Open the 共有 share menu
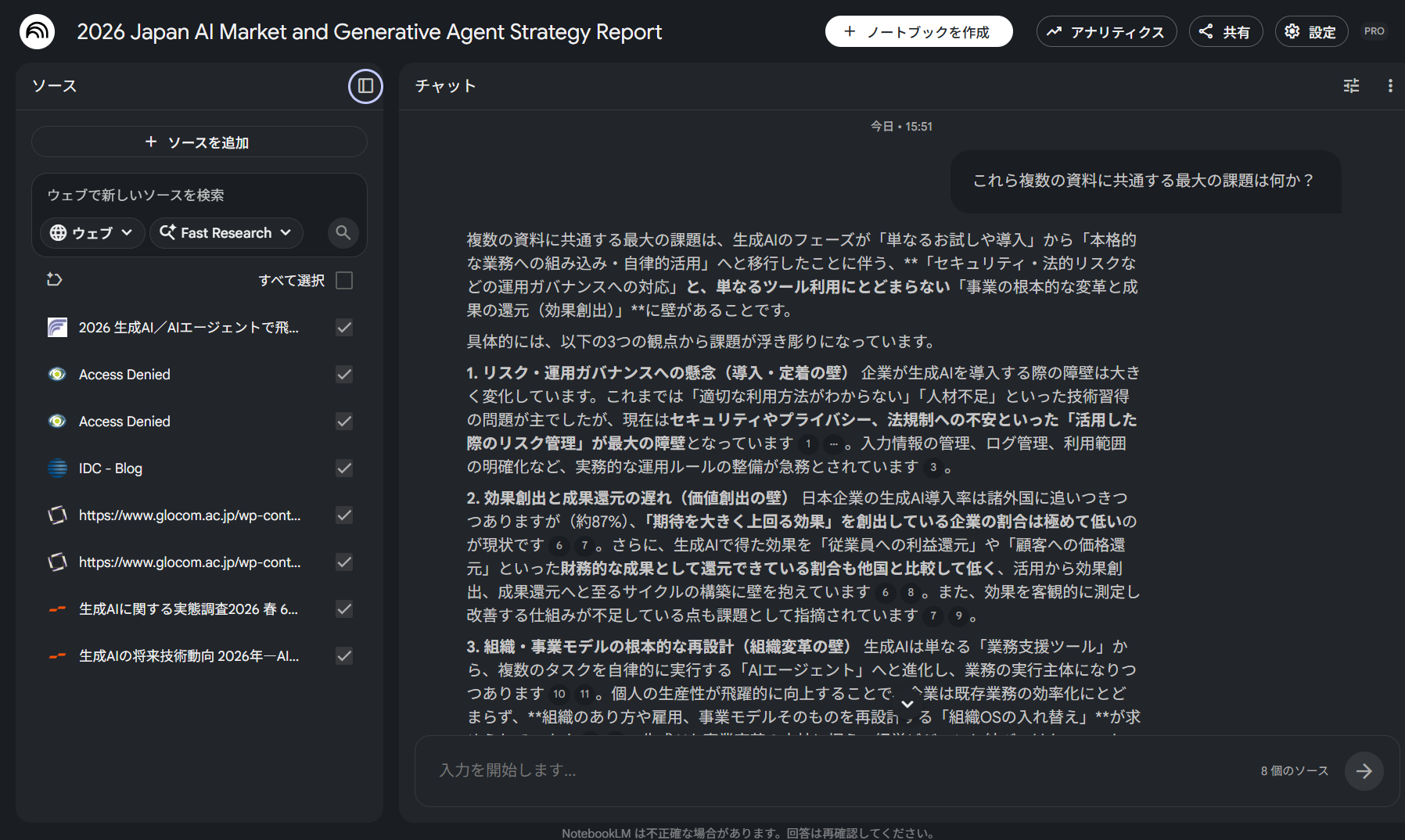Image resolution: width=1405 pixels, height=840 pixels. click(x=1226, y=31)
